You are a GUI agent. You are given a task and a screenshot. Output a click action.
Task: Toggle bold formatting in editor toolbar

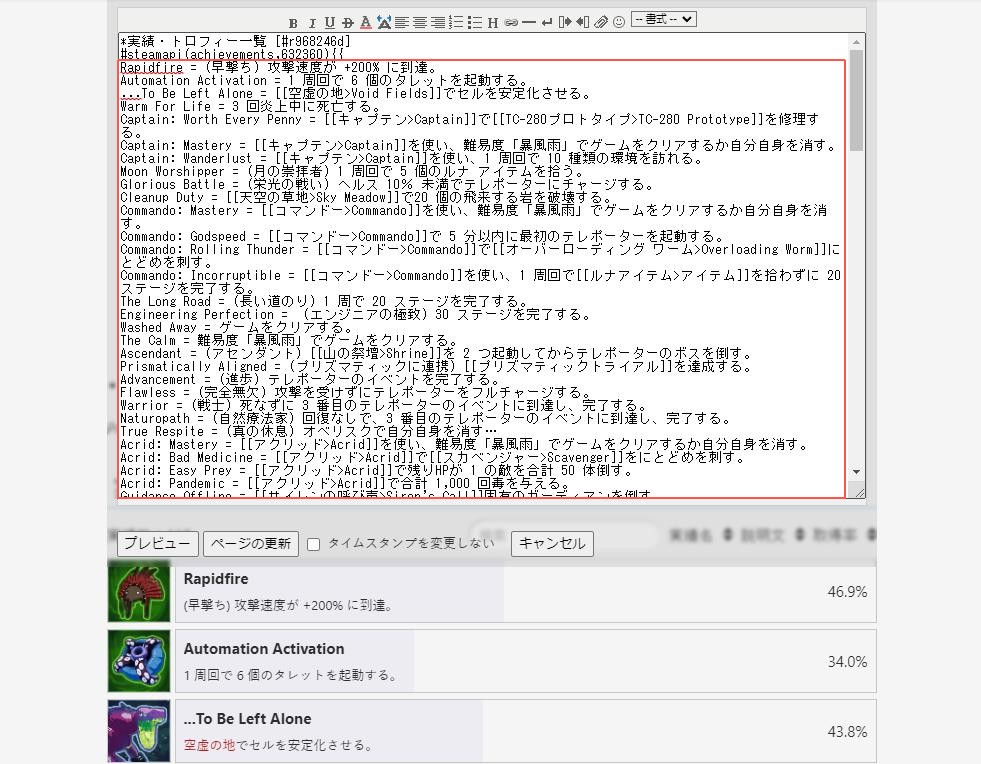tap(293, 22)
